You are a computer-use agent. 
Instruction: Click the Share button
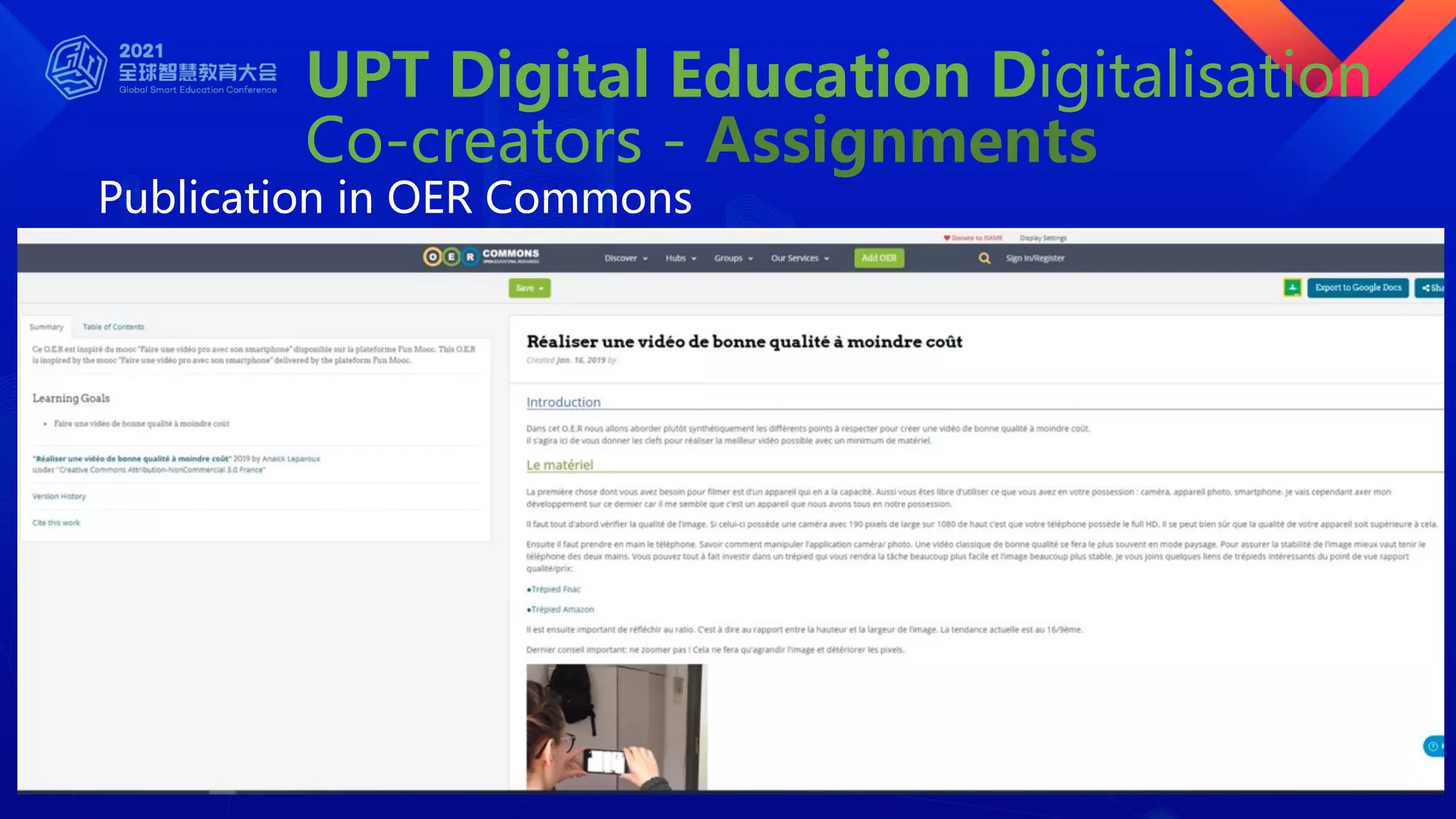(x=1430, y=288)
